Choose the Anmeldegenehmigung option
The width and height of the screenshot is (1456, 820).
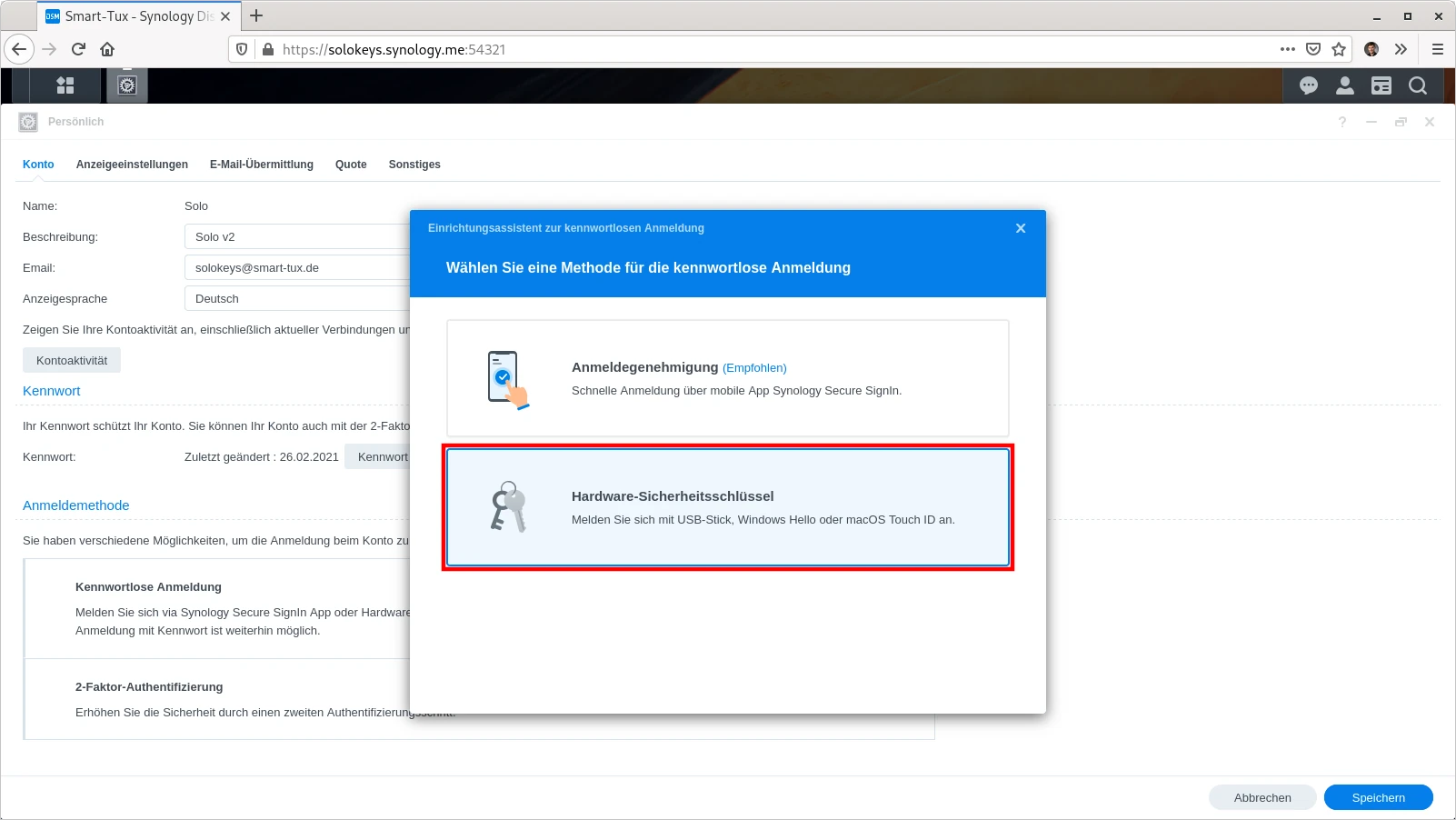(728, 378)
